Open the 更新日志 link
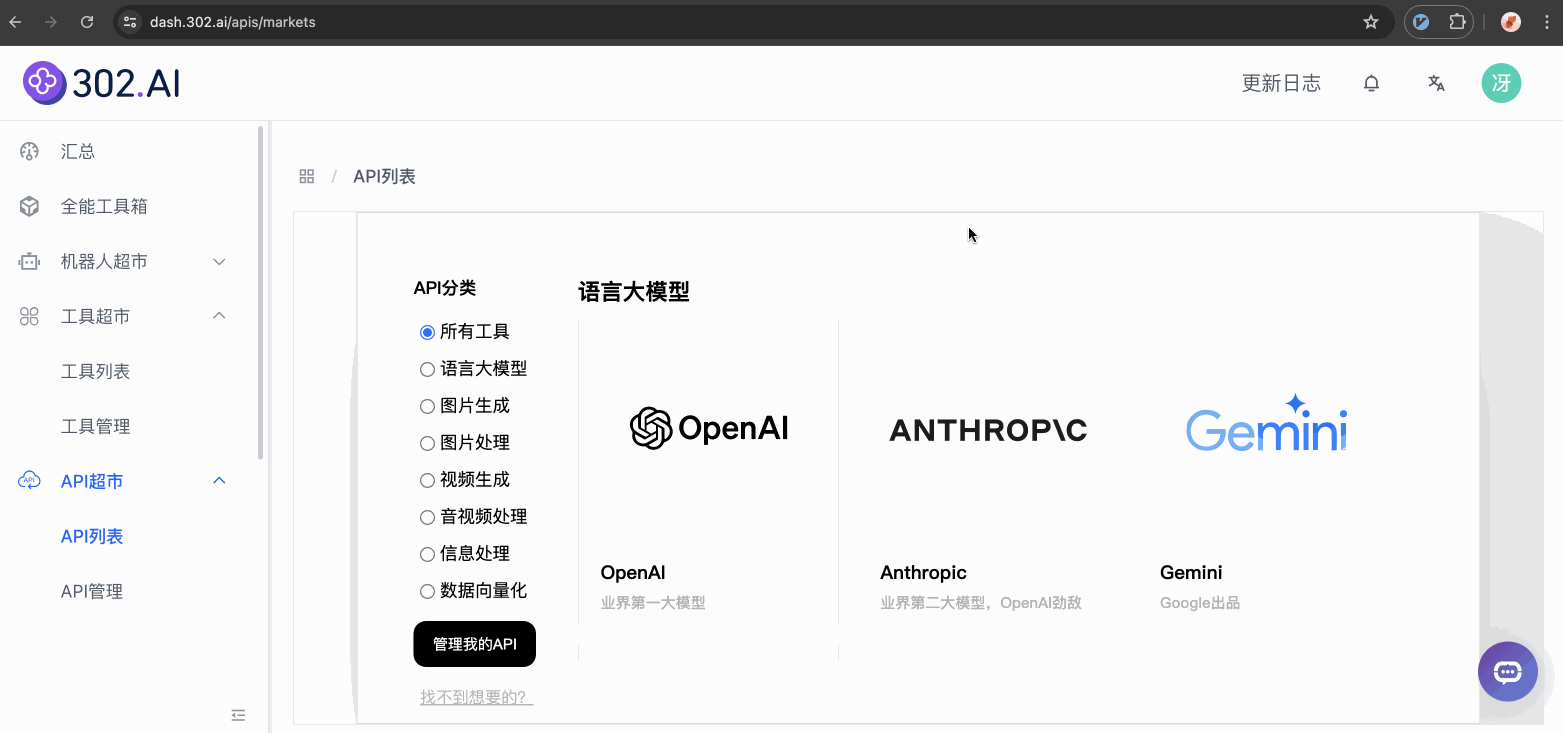Image resolution: width=1563 pixels, height=733 pixels. coord(1281,83)
